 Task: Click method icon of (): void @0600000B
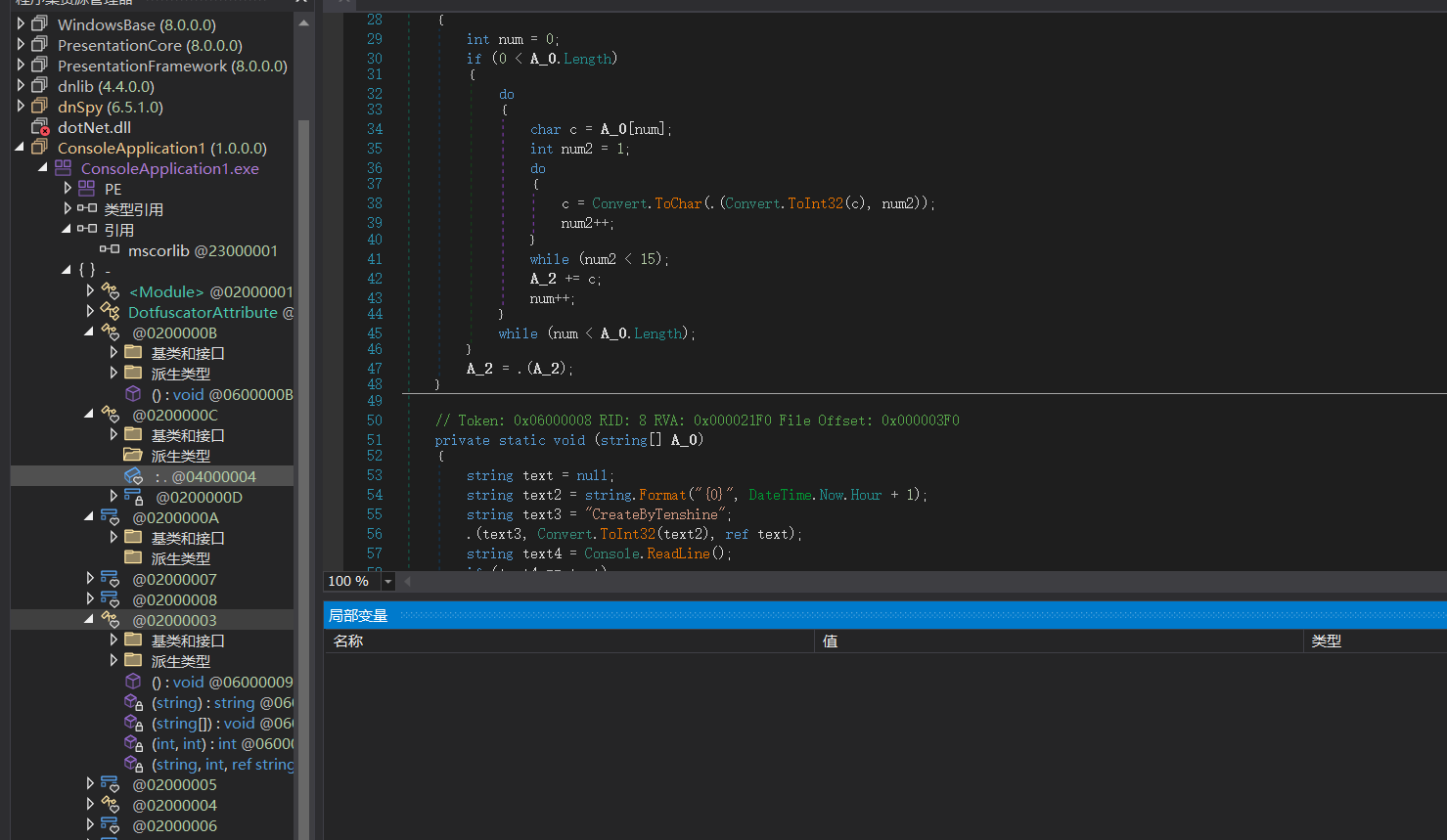point(133,394)
